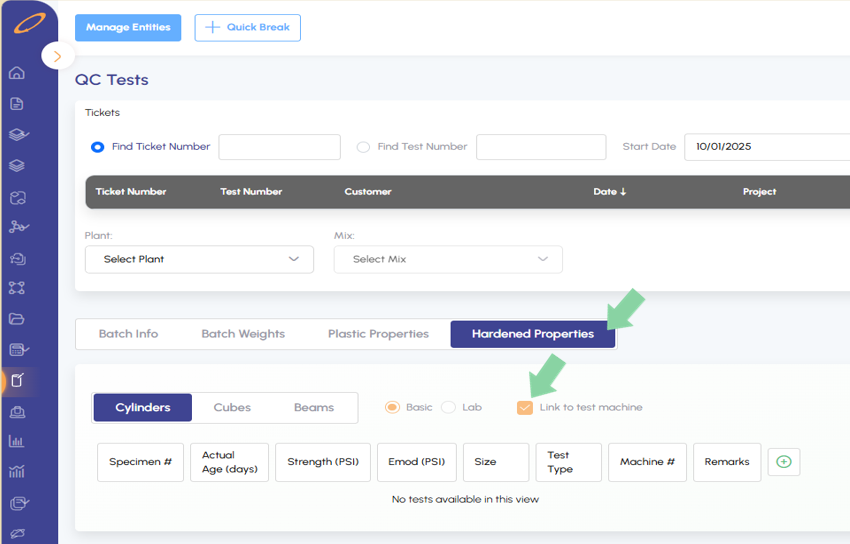
Task: Open the bar chart icon in sidebar
Action: (x=17, y=441)
